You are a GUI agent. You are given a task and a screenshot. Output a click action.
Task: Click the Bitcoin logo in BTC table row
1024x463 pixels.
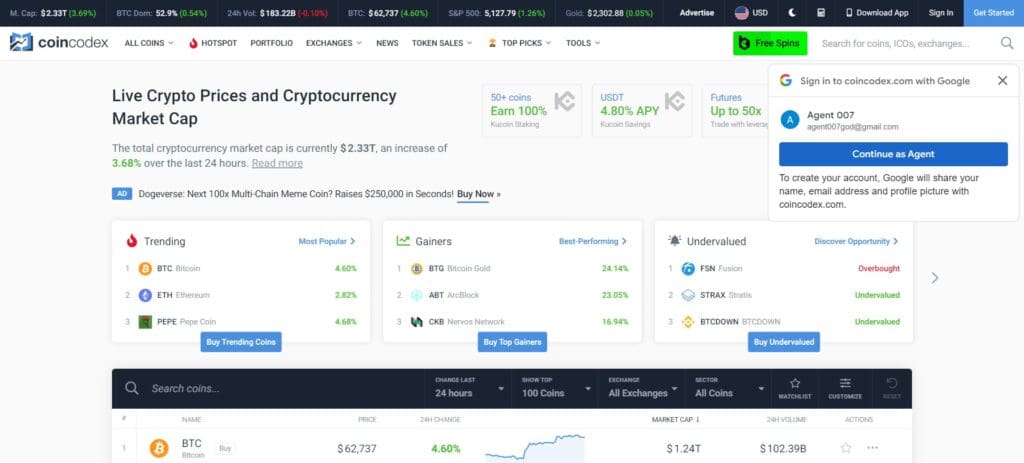pyautogui.click(x=159, y=448)
